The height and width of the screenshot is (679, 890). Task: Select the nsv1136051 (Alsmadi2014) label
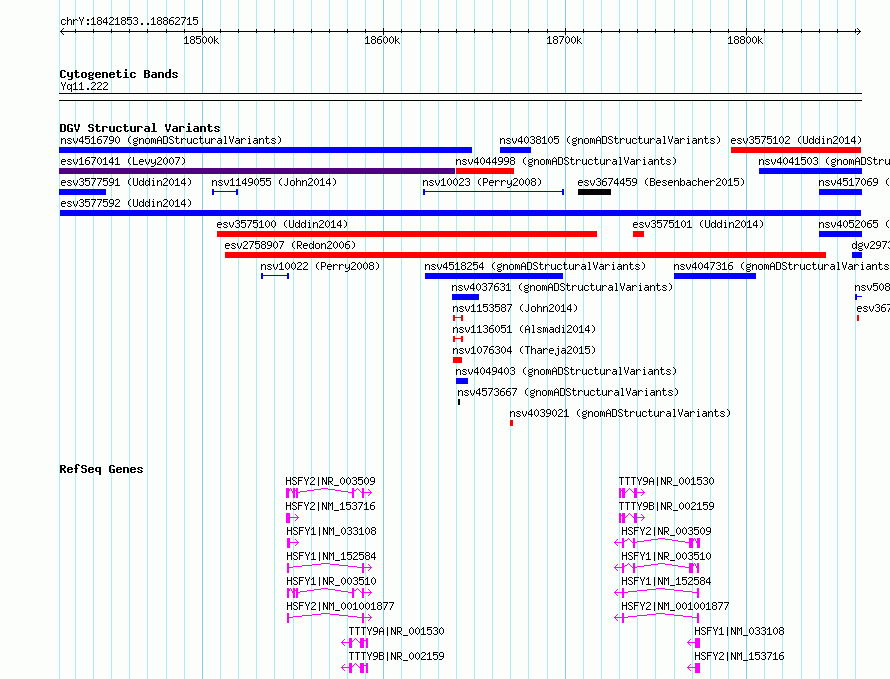pos(524,329)
